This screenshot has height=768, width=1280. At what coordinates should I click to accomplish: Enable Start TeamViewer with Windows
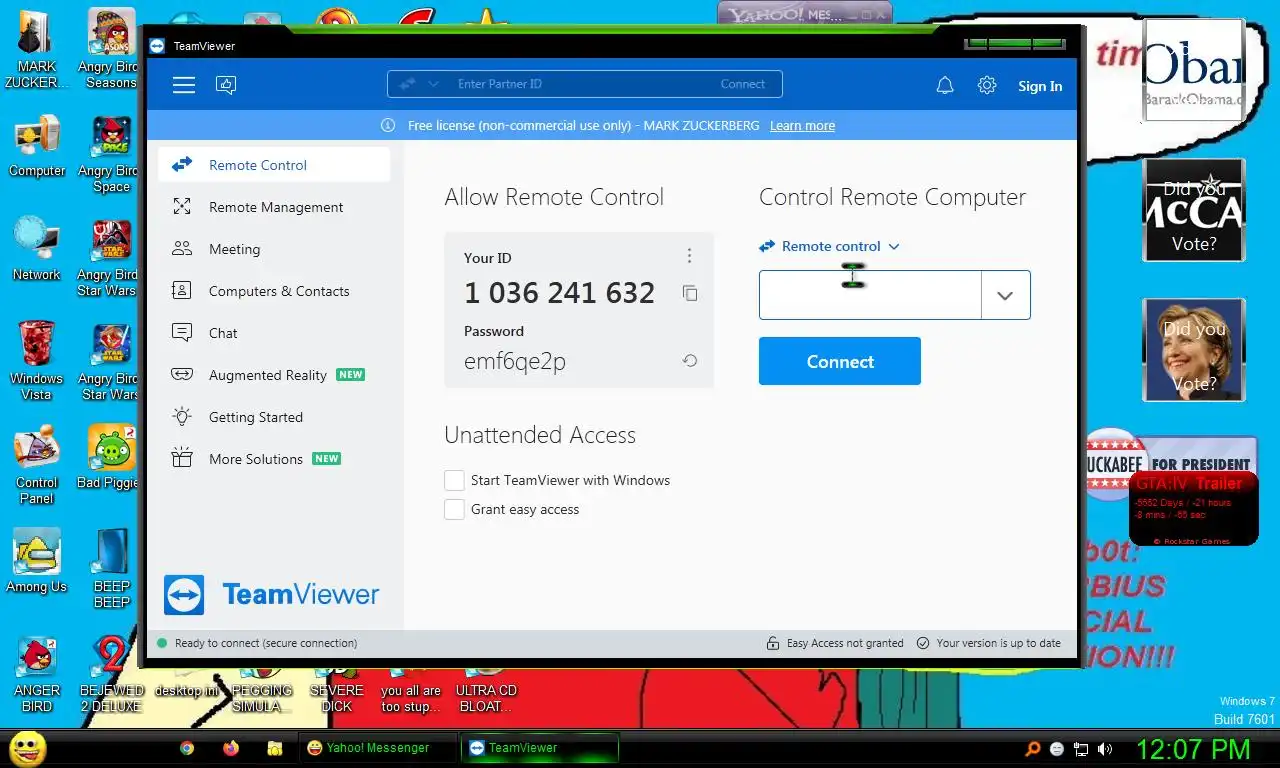[x=454, y=480]
